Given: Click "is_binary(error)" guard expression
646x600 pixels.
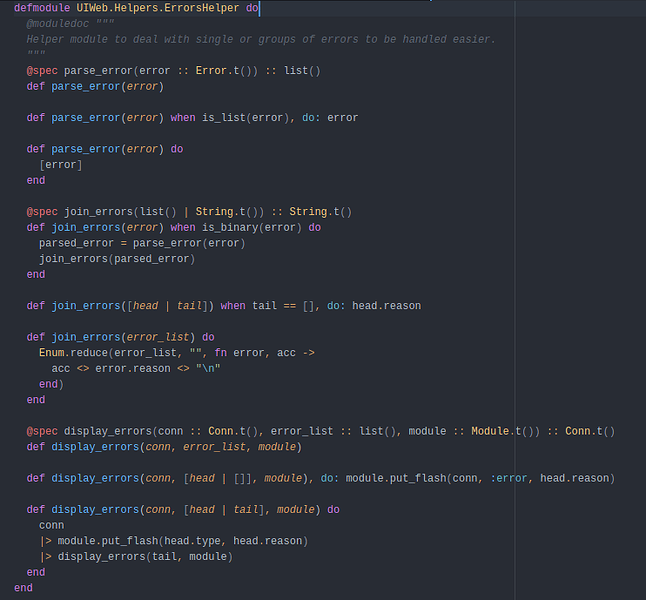Looking at the screenshot, I should (252, 227).
